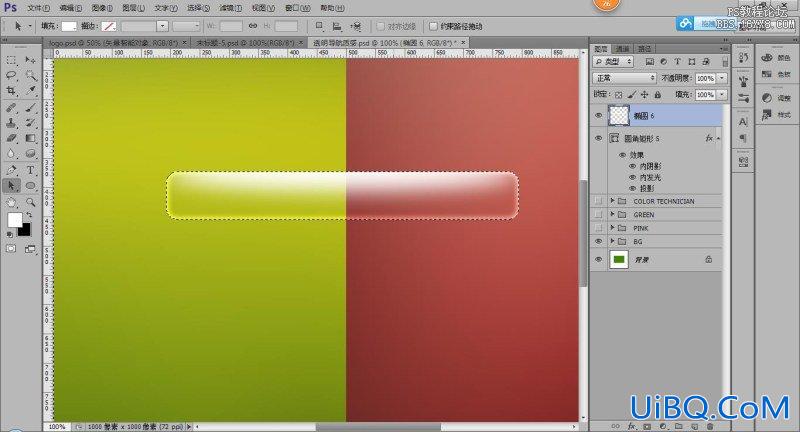Hide the 圆角矩形 5 layer
The width and height of the screenshot is (800, 432).
598,138
